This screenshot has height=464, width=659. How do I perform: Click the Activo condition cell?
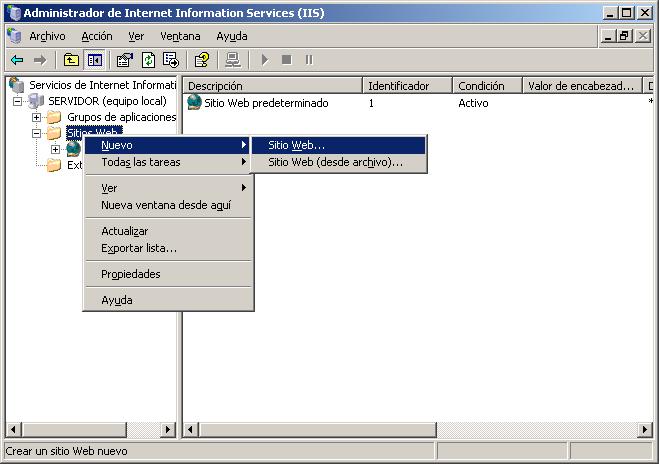(473, 103)
